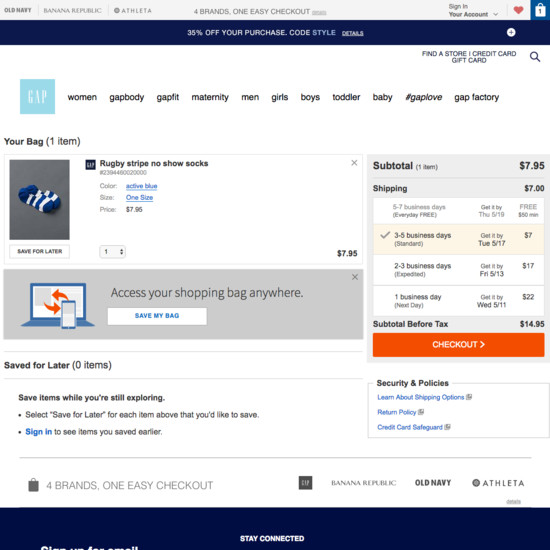Click the GIFT CARD link
The height and width of the screenshot is (550, 550).
click(469, 60)
